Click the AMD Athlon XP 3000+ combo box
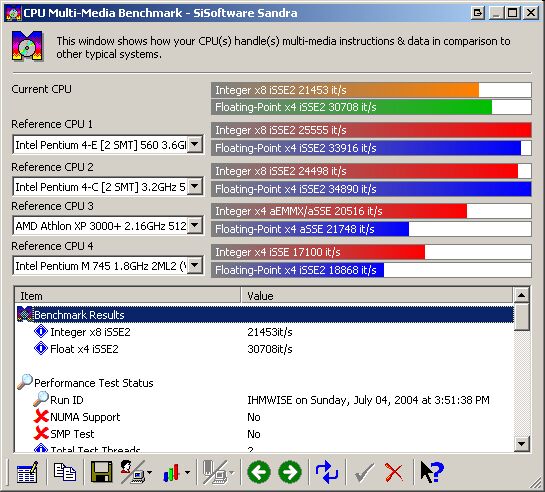This screenshot has height=492, width=545. (108, 226)
